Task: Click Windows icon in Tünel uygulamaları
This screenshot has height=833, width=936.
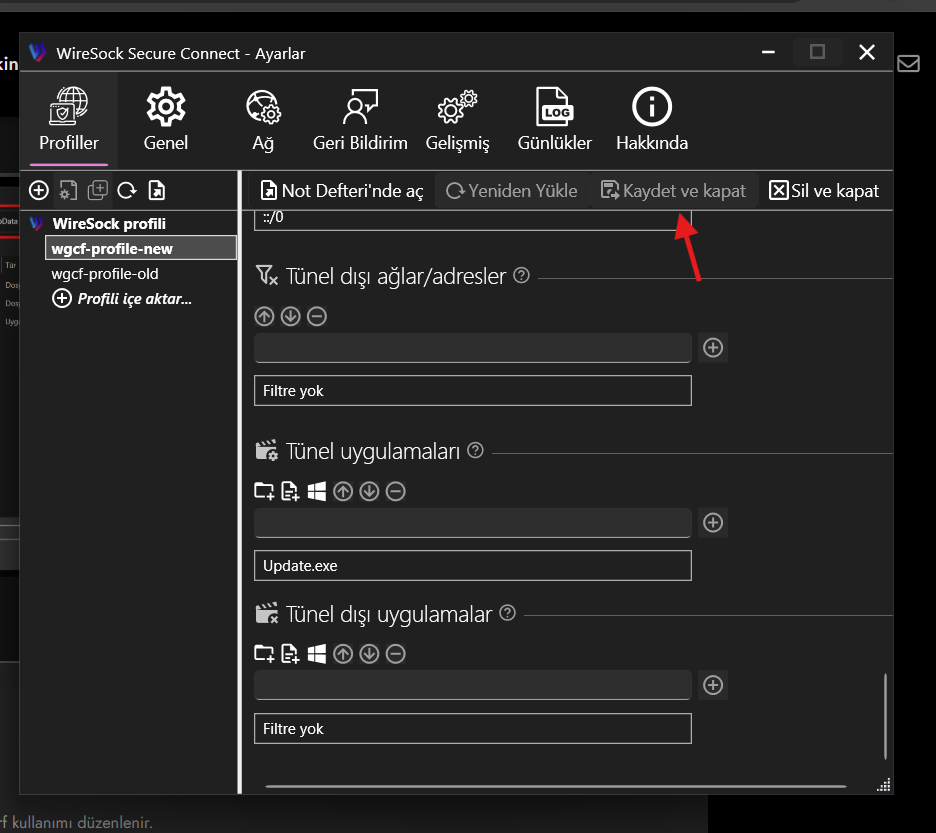Action: (x=316, y=491)
